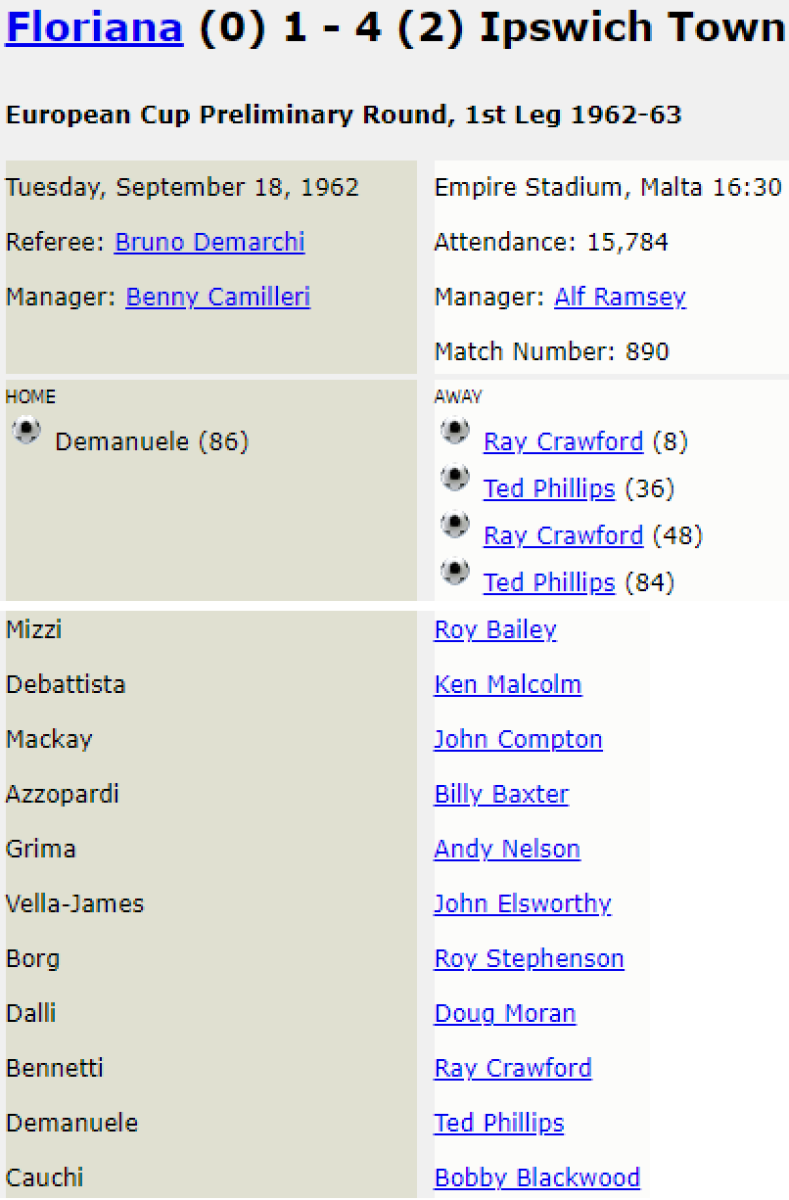Click the football icon beside Ray Crawford (48)

coord(455,525)
